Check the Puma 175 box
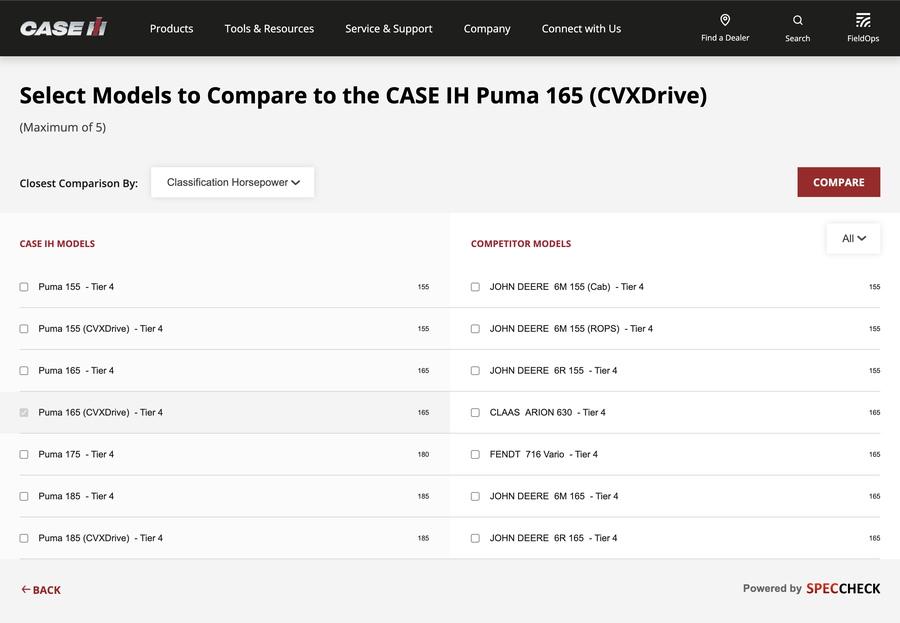 24,454
